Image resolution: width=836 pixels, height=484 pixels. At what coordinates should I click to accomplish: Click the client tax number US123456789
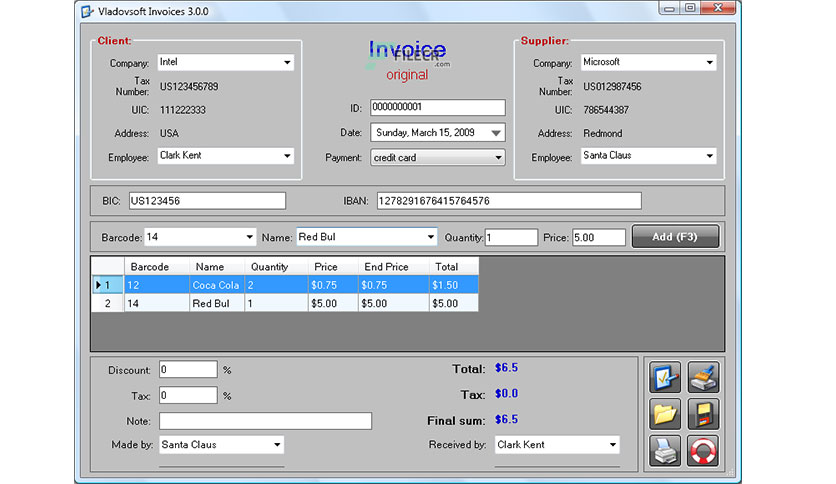coord(189,86)
